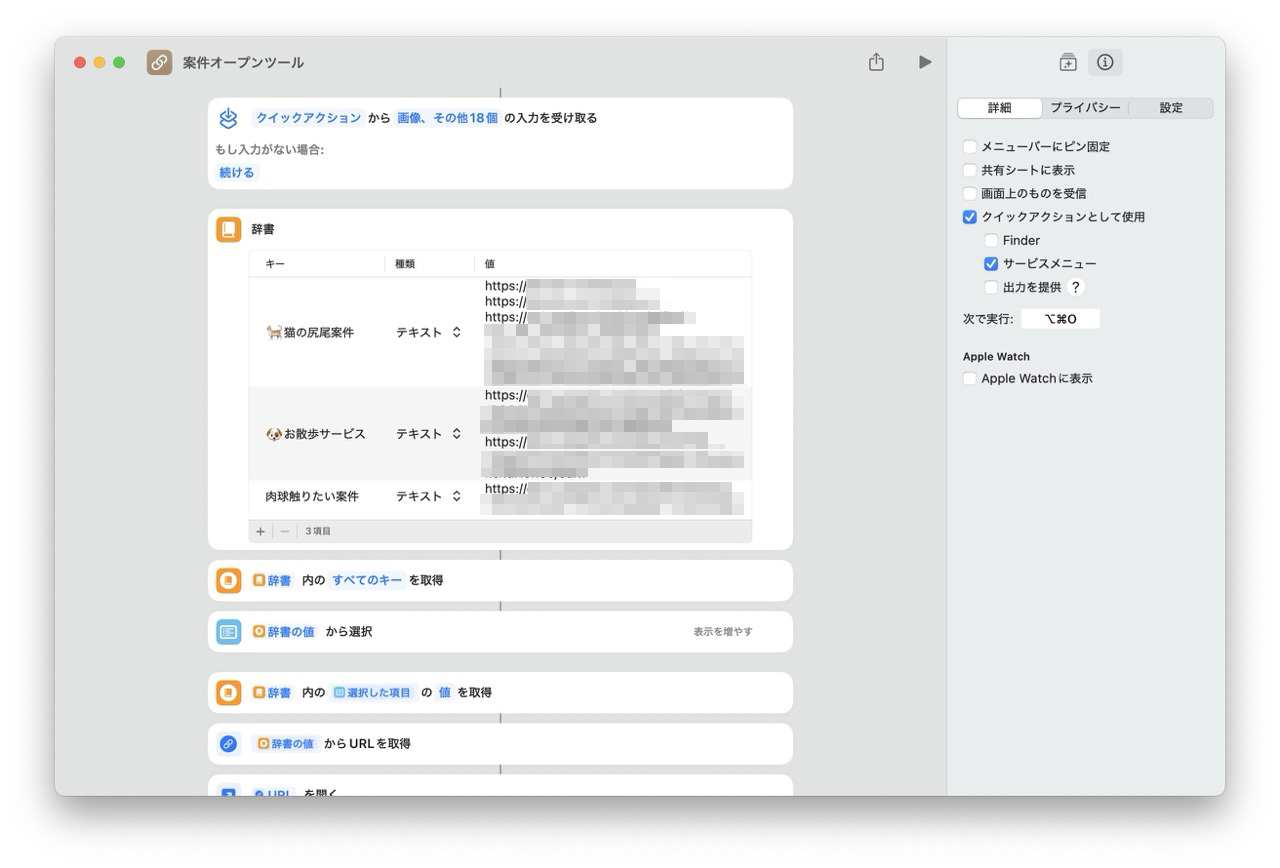The image size is (1280, 868).
Task: Switch to the プライバシー tab
Action: click(x=1085, y=108)
